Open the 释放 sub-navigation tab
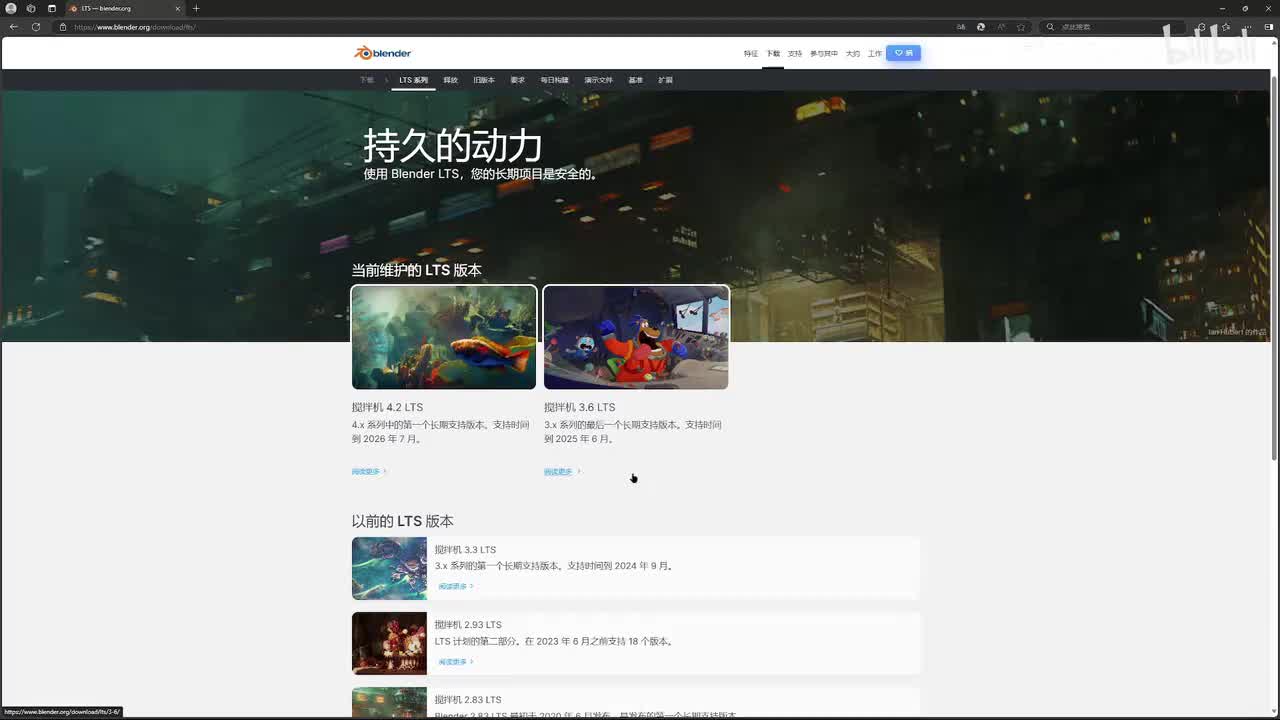This screenshot has height=720, width=1280. pyautogui.click(x=451, y=80)
